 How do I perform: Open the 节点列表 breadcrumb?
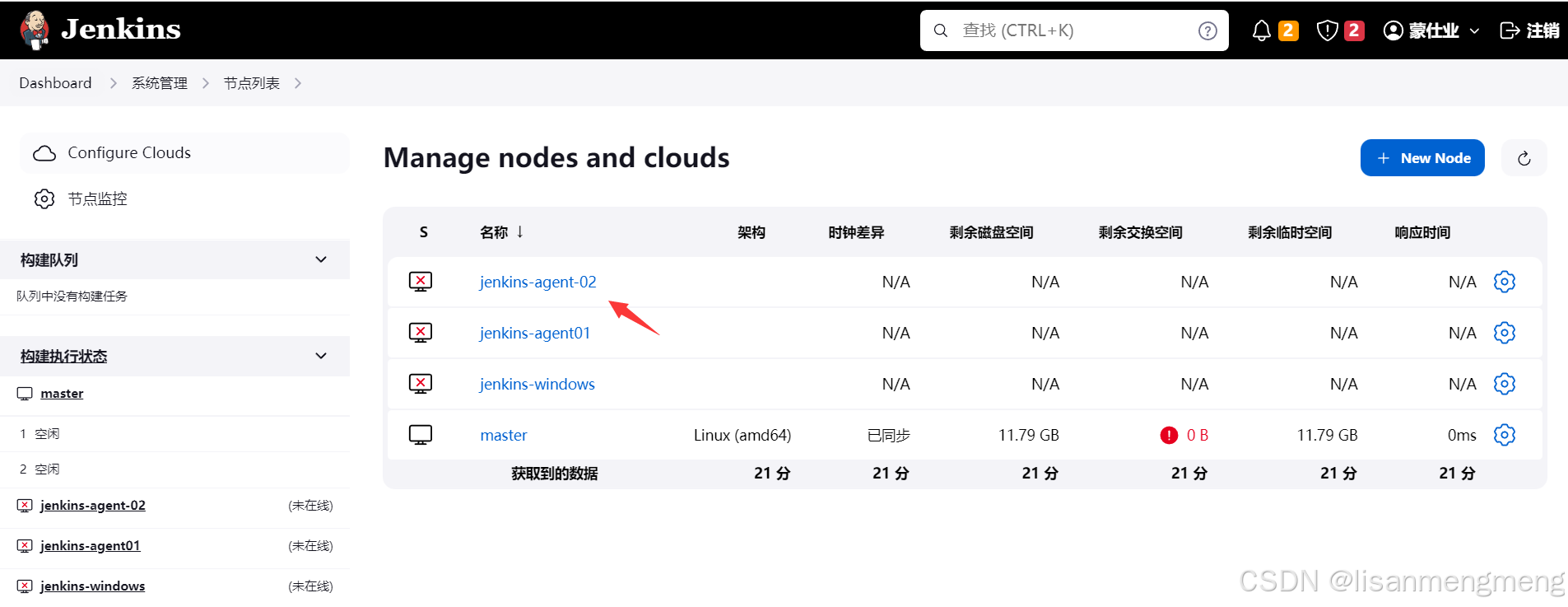[252, 83]
